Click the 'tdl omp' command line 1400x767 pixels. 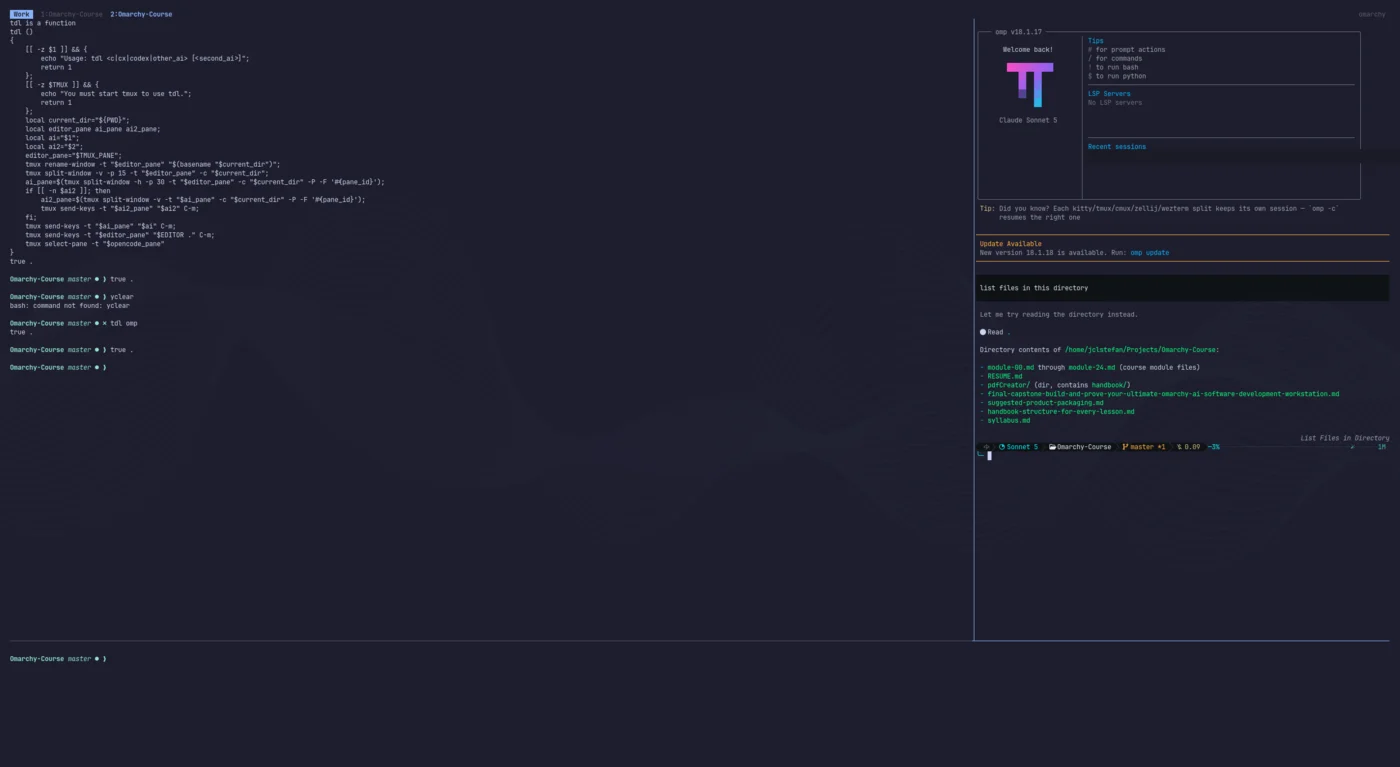point(74,323)
